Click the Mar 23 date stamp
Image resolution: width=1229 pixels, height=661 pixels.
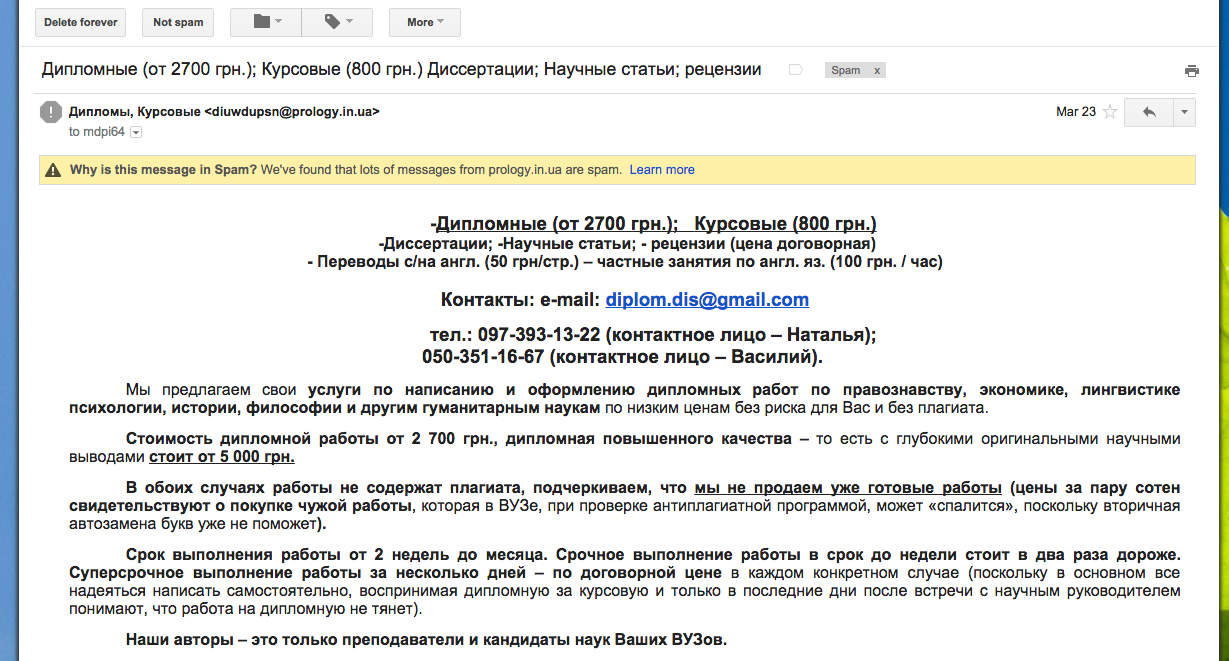pos(1076,112)
